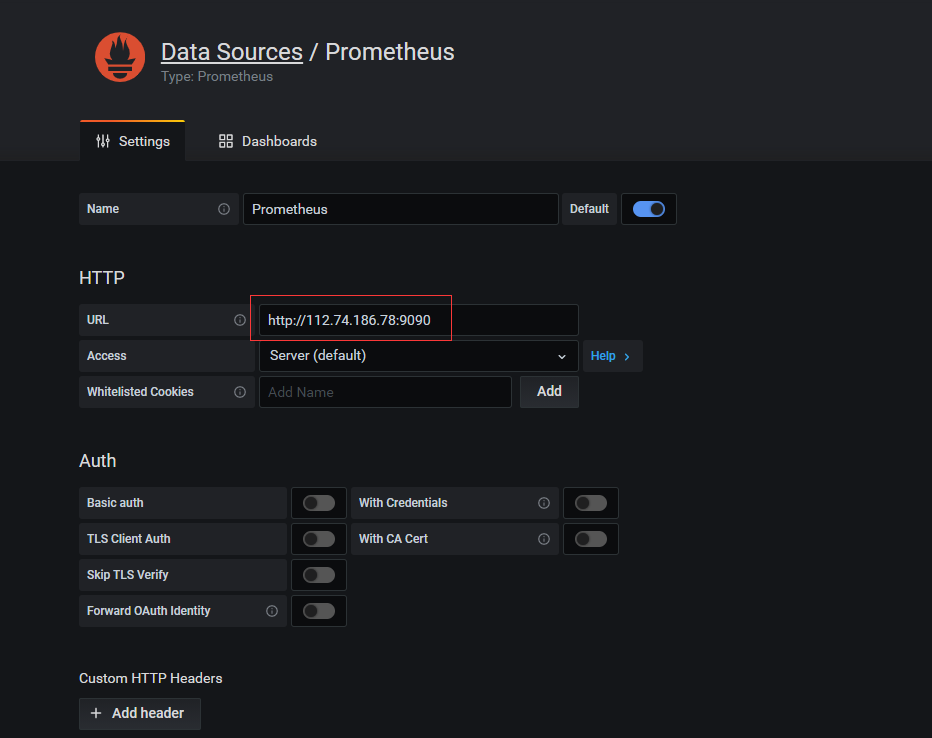The image size is (932, 738).
Task: Open the Access dropdown
Action: click(418, 356)
